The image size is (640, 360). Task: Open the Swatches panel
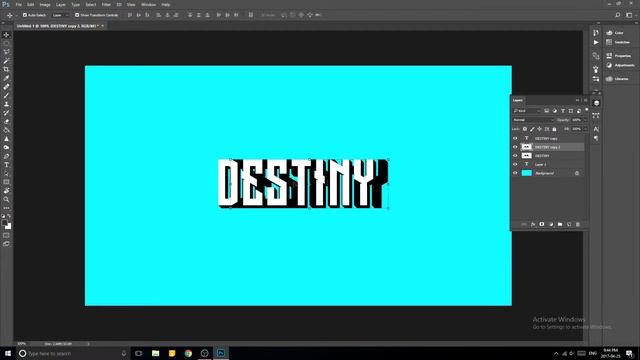pyautogui.click(x=618, y=42)
